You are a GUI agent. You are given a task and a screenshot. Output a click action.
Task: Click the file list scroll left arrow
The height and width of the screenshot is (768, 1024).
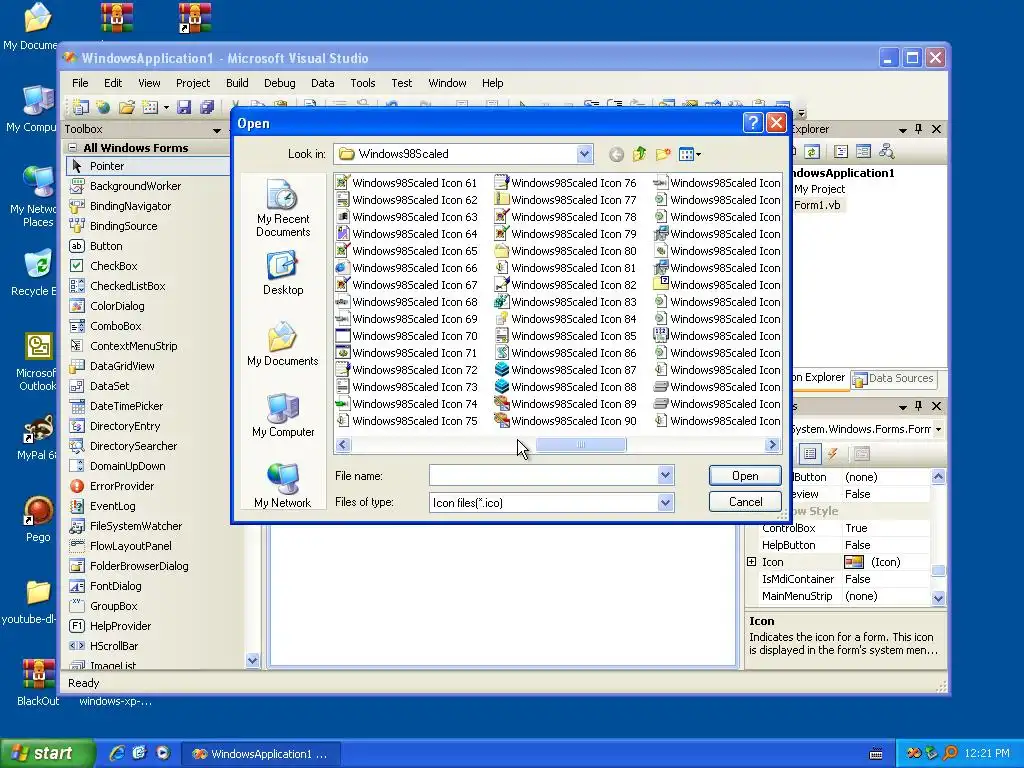click(x=343, y=445)
